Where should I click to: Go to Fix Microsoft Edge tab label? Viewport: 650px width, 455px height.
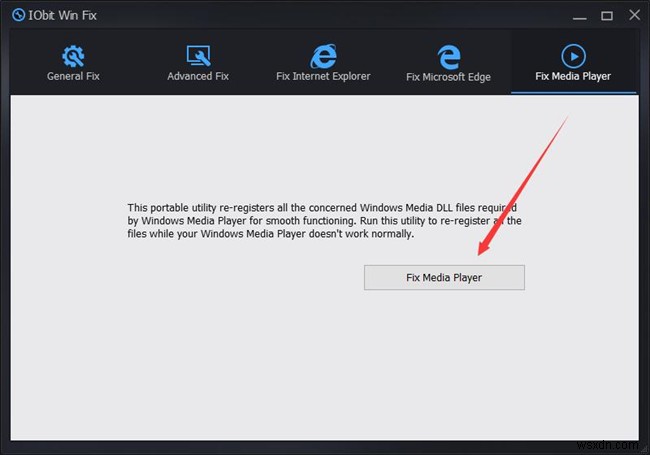pyautogui.click(x=449, y=77)
